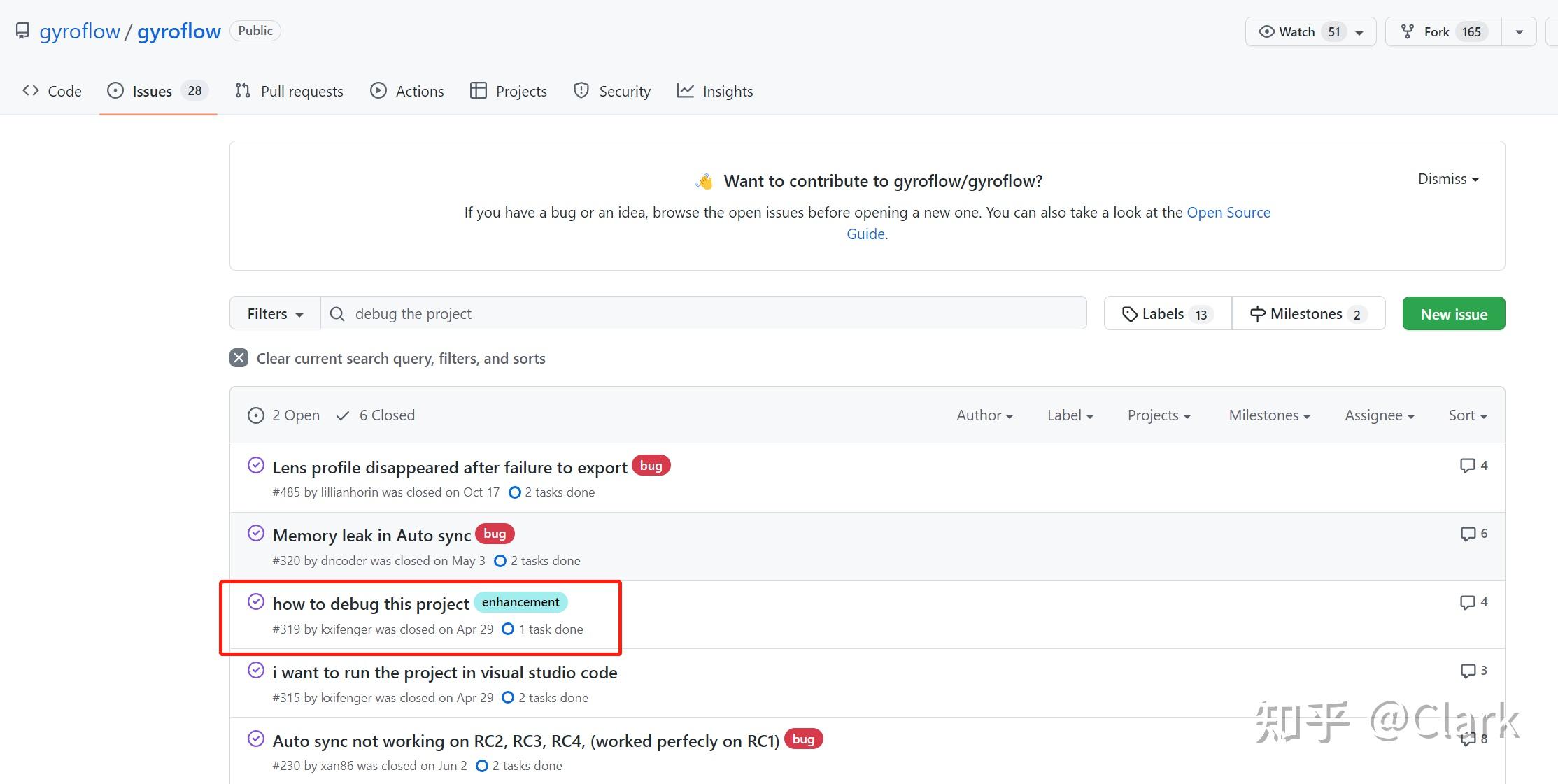This screenshot has height=784, width=1558.
Task: Click the repository book icon beside gyroflow
Action: [x=22, y=31]
